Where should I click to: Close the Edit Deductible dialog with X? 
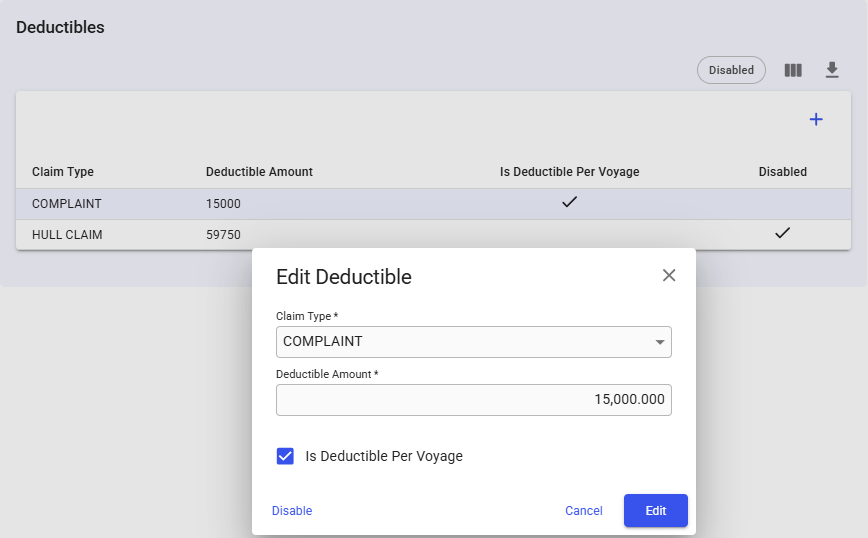point(669,276)
